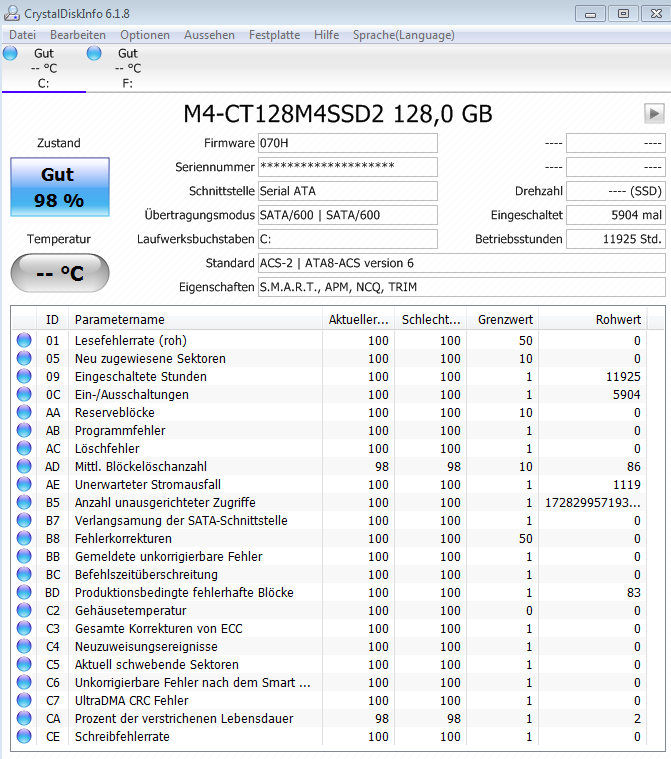
Task: Click the ID column header
Action: 52,319
